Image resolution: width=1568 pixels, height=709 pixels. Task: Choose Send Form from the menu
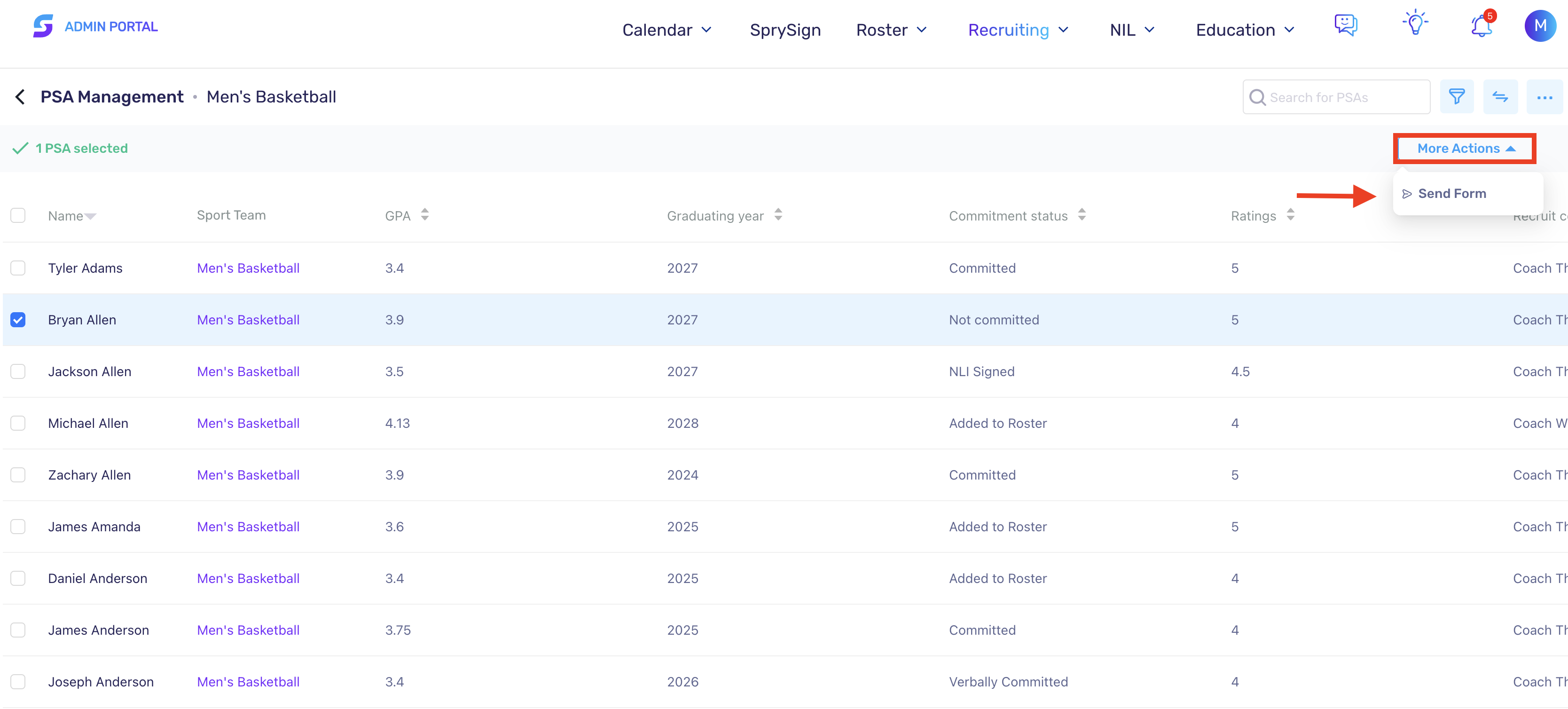[x=1452, y=194]
